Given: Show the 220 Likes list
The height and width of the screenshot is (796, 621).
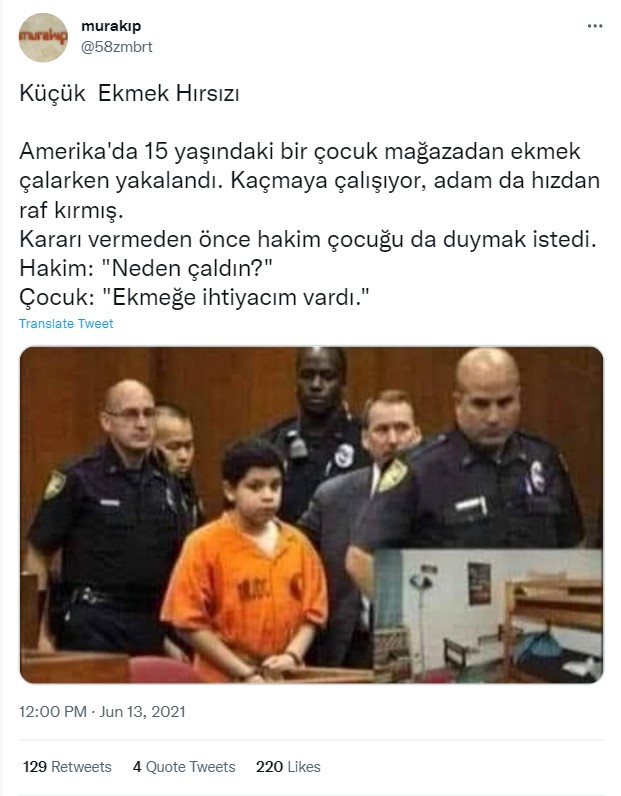Looking at the screenshot, I should coord(288,767).
